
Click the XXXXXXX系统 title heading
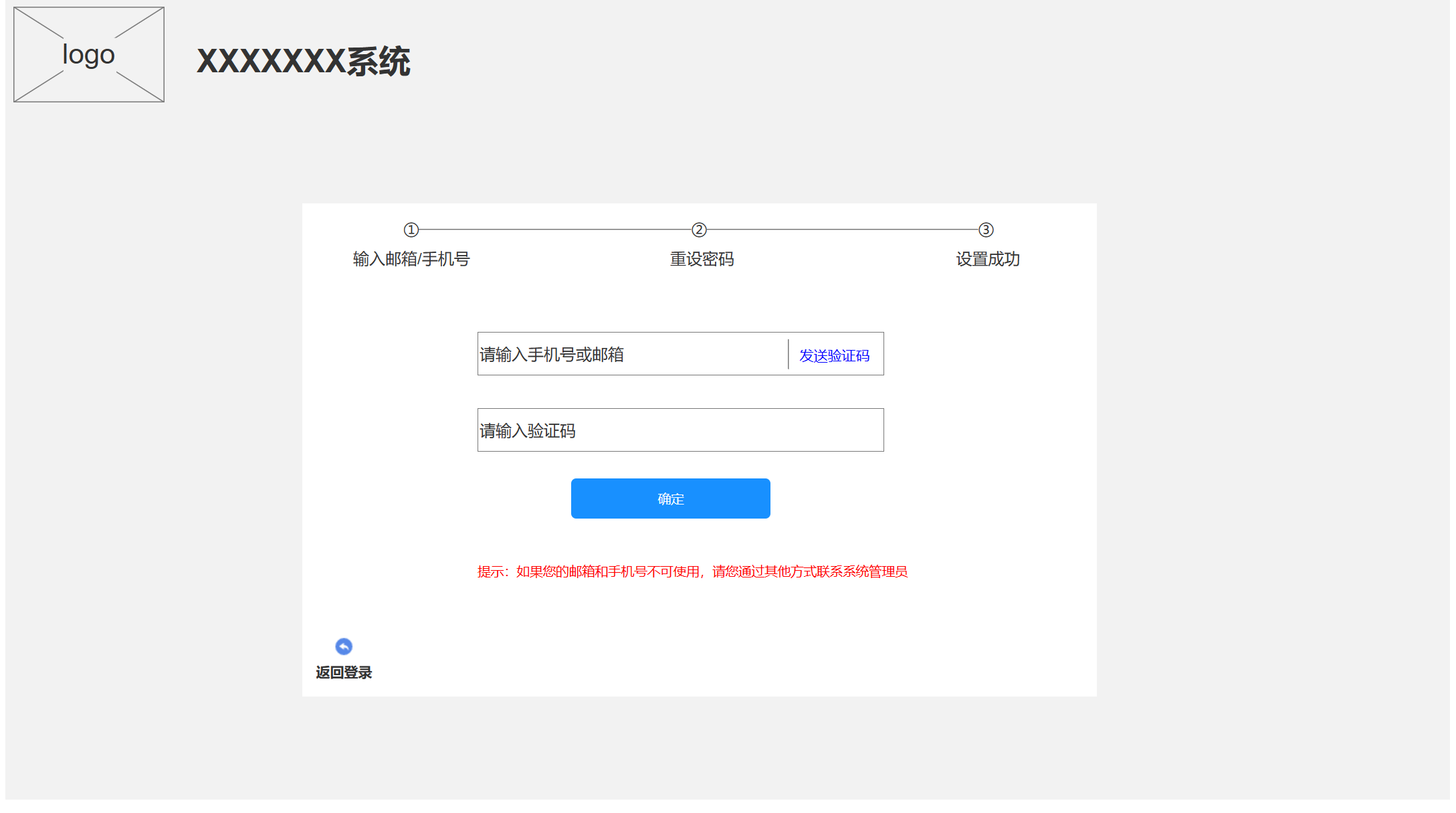click(303, 62)
